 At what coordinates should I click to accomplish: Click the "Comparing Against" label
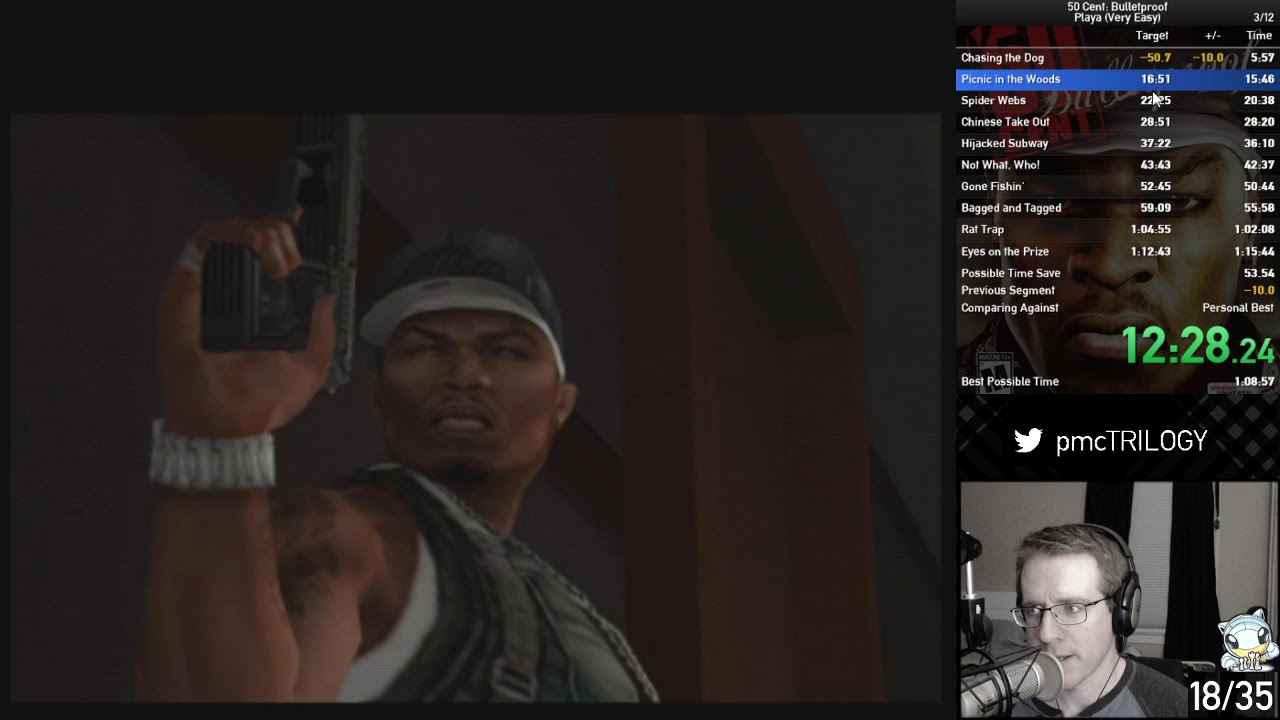1009,308
